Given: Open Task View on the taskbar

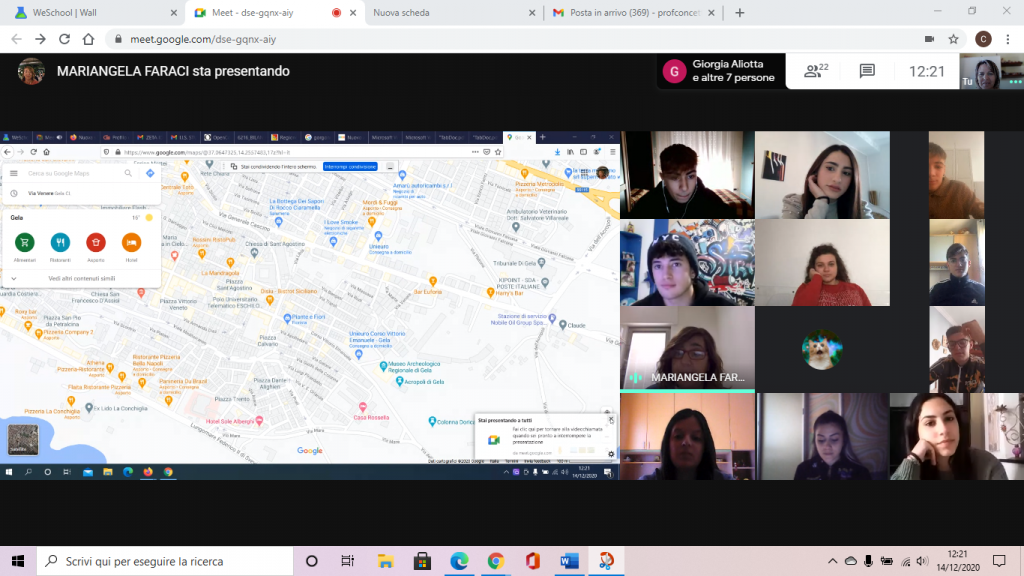Looking at the screenshot, I should 347,561.
